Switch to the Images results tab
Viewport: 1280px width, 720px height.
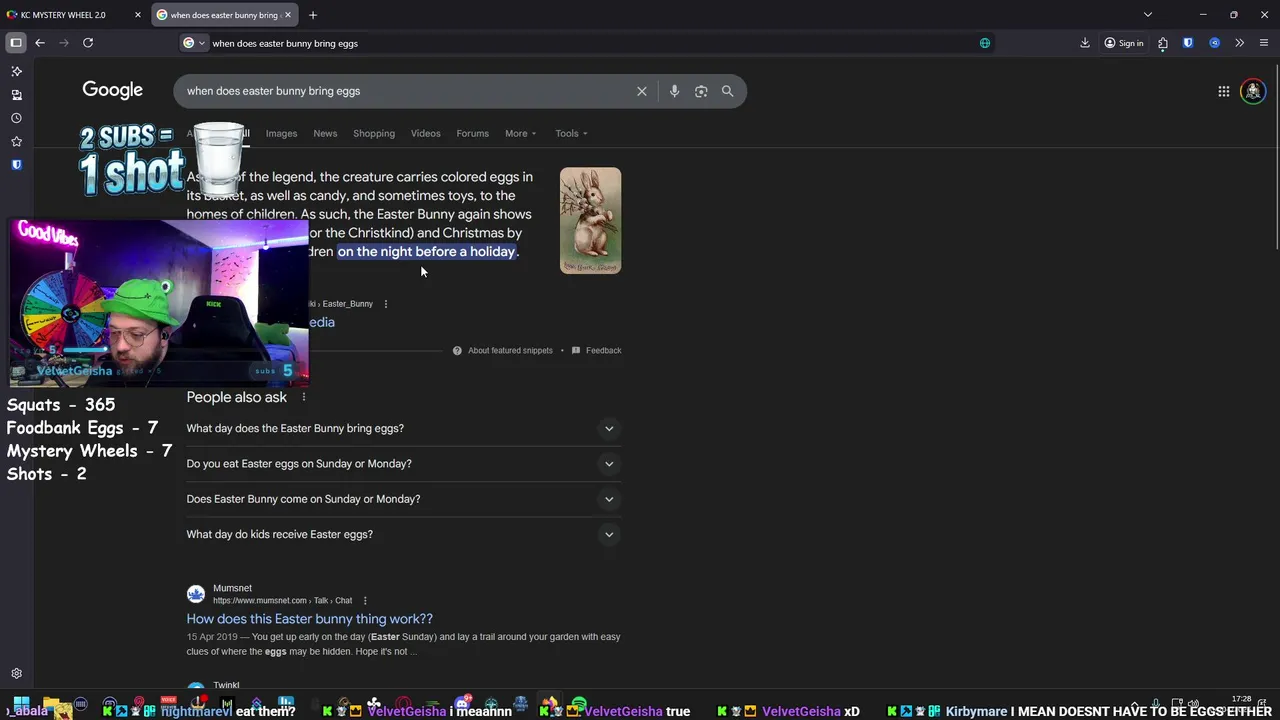(281, 134)
